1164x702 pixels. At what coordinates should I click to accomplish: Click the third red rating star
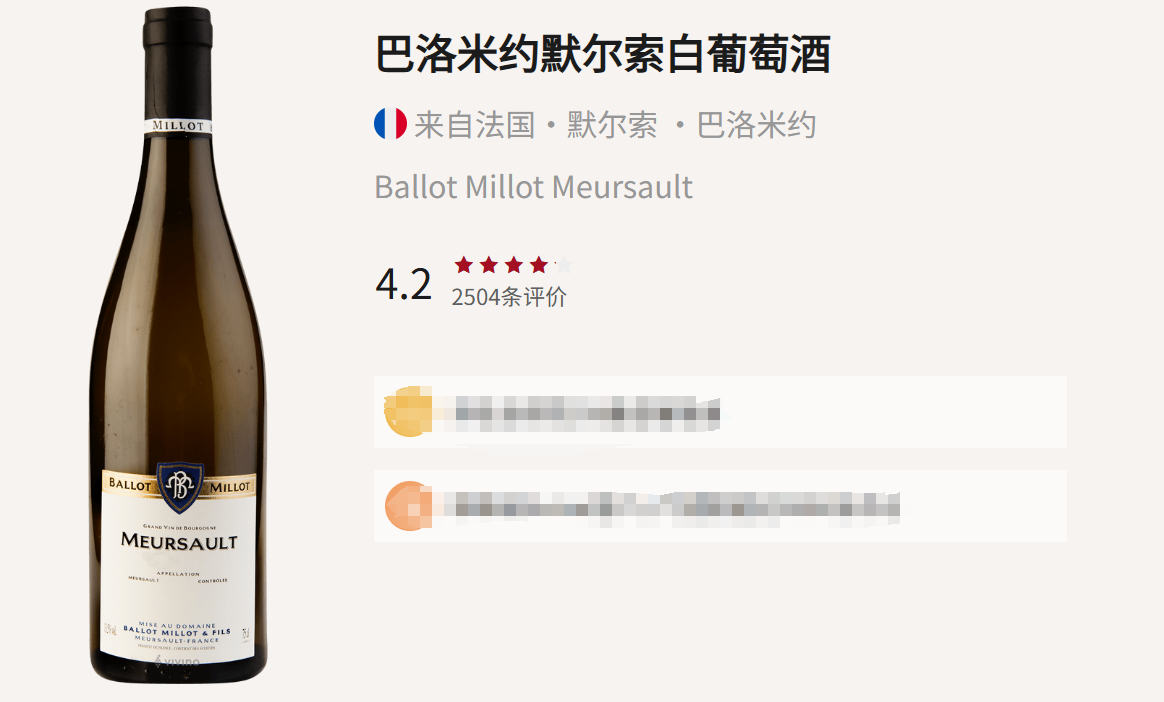tap(514, 265)
